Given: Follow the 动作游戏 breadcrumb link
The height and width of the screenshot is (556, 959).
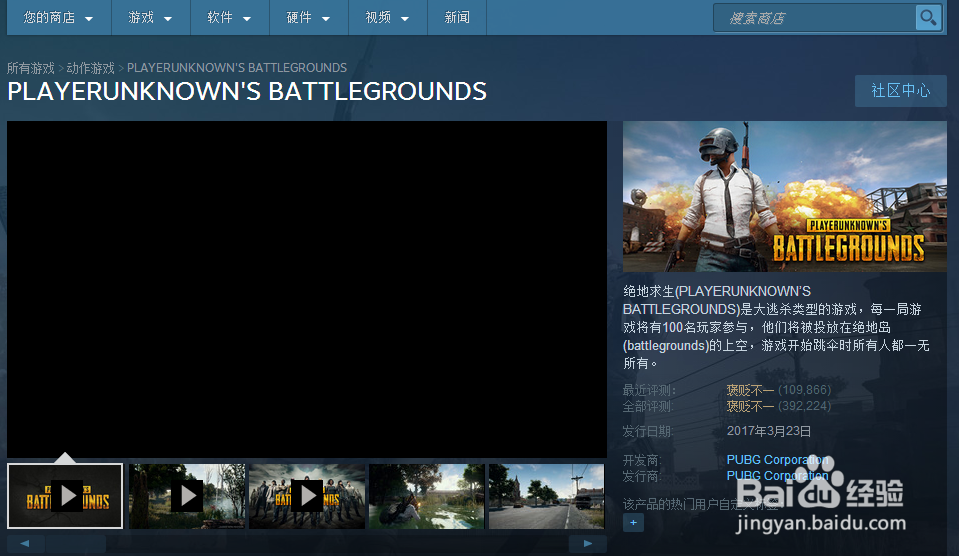Looking at the screenshot, I should (x=91, y=68).
